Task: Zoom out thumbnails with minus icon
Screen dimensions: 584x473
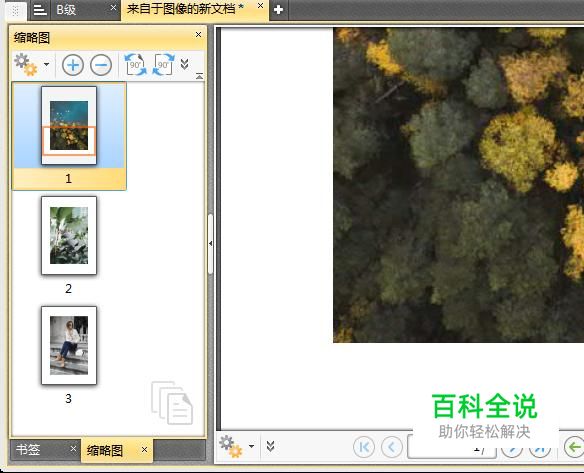Action: pyautogui.click(x=101, y=65)
